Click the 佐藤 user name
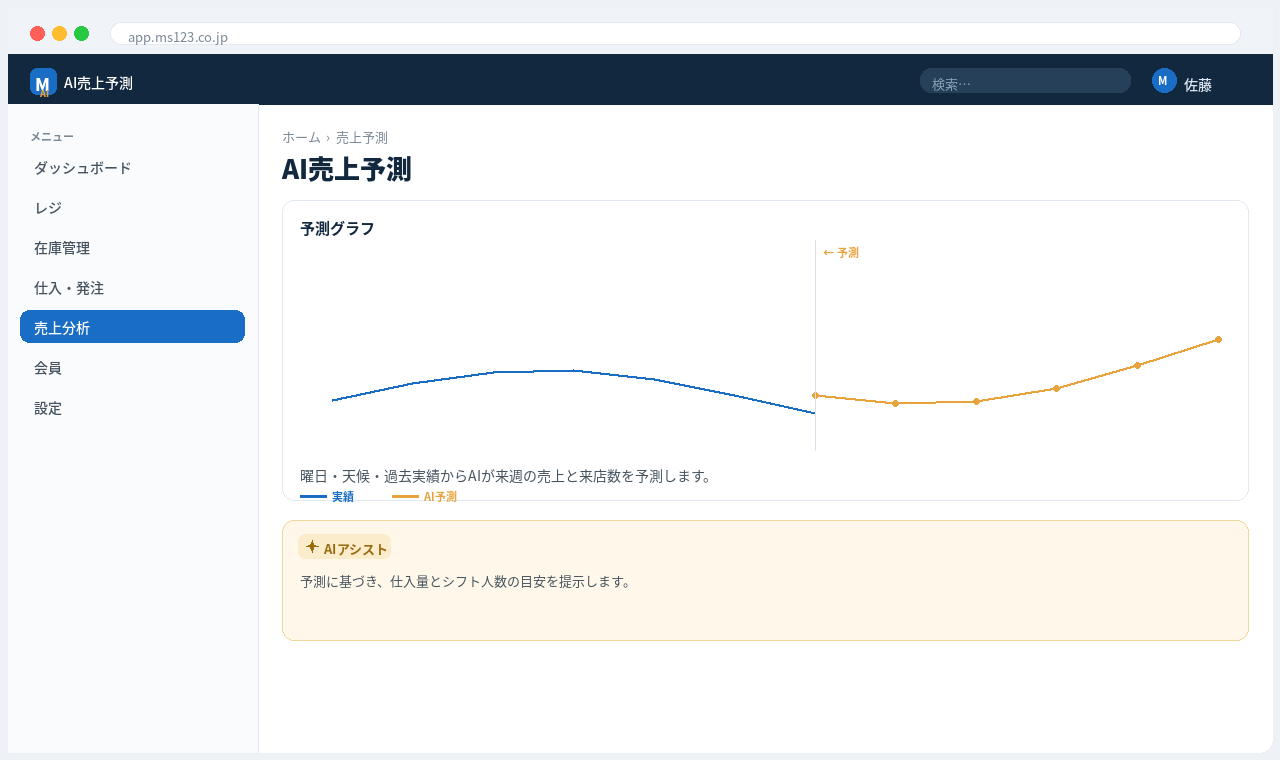The height and width of the screenshot is (760, 1280). point(1198,85)
